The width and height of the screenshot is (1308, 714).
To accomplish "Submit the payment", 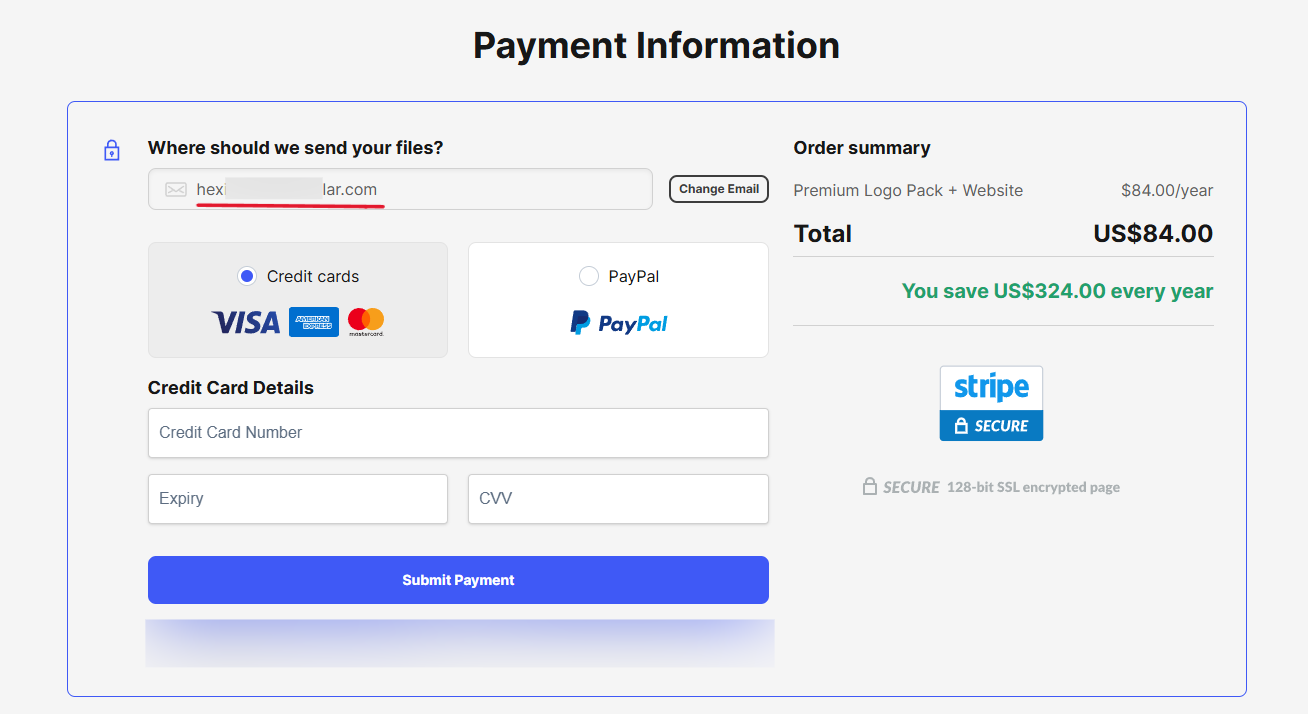I will [x=458, y=580].
